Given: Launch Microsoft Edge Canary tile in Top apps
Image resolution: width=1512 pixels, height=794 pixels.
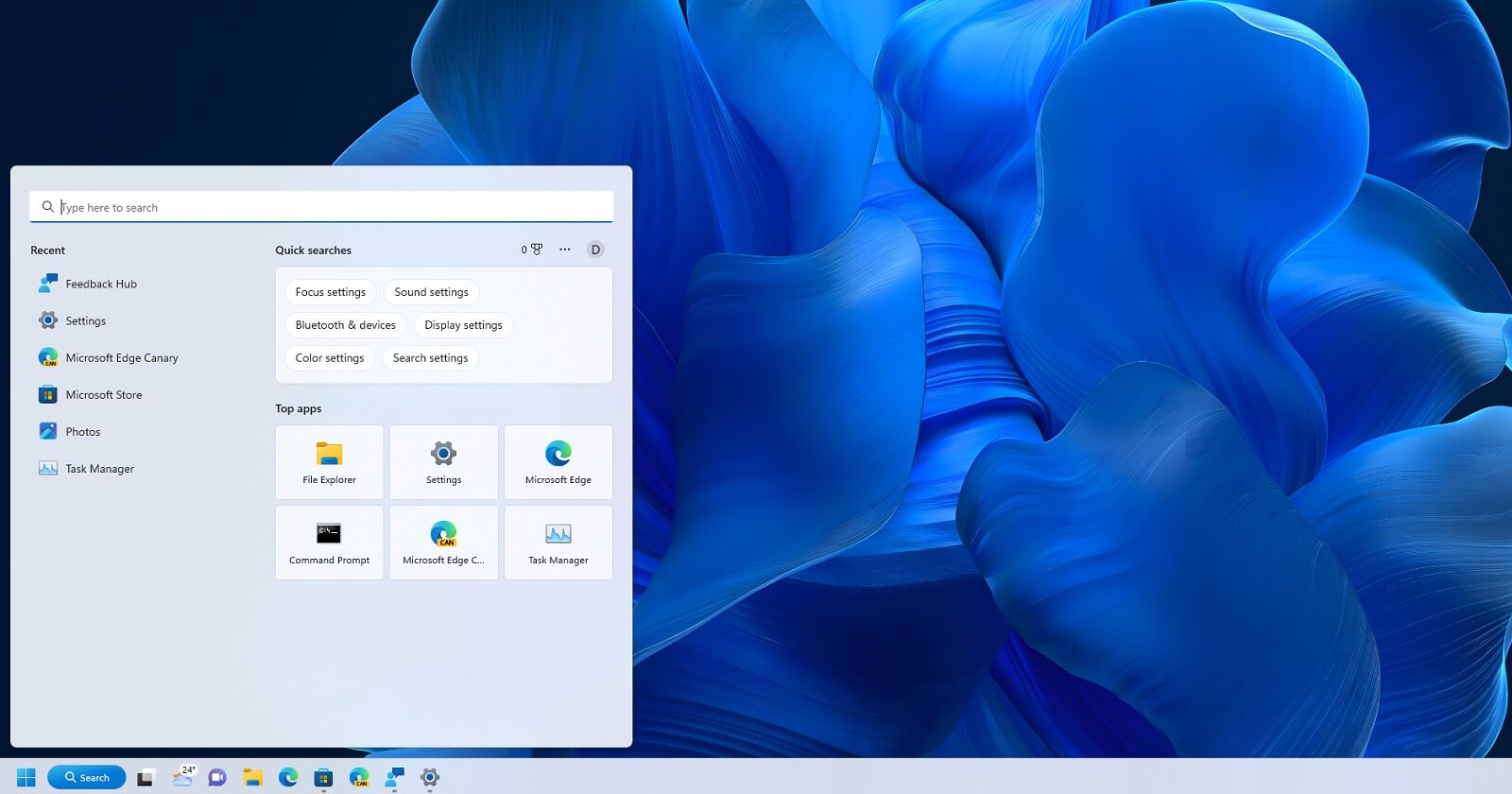Looking at the screenshot, I should point(443,543).
